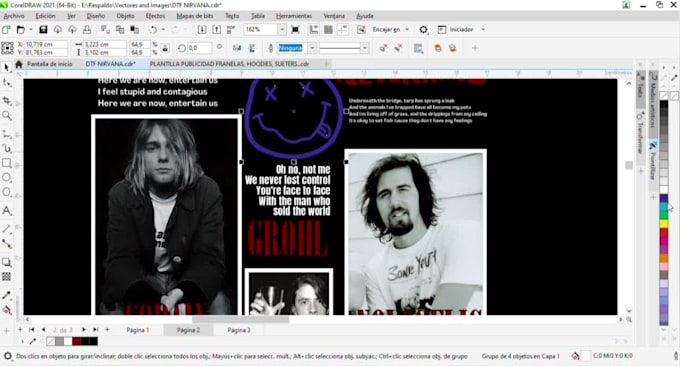Expand the zoom level dropdown
Image resolution: width=680 pixels, height=366 pixels.
(282, 29)
